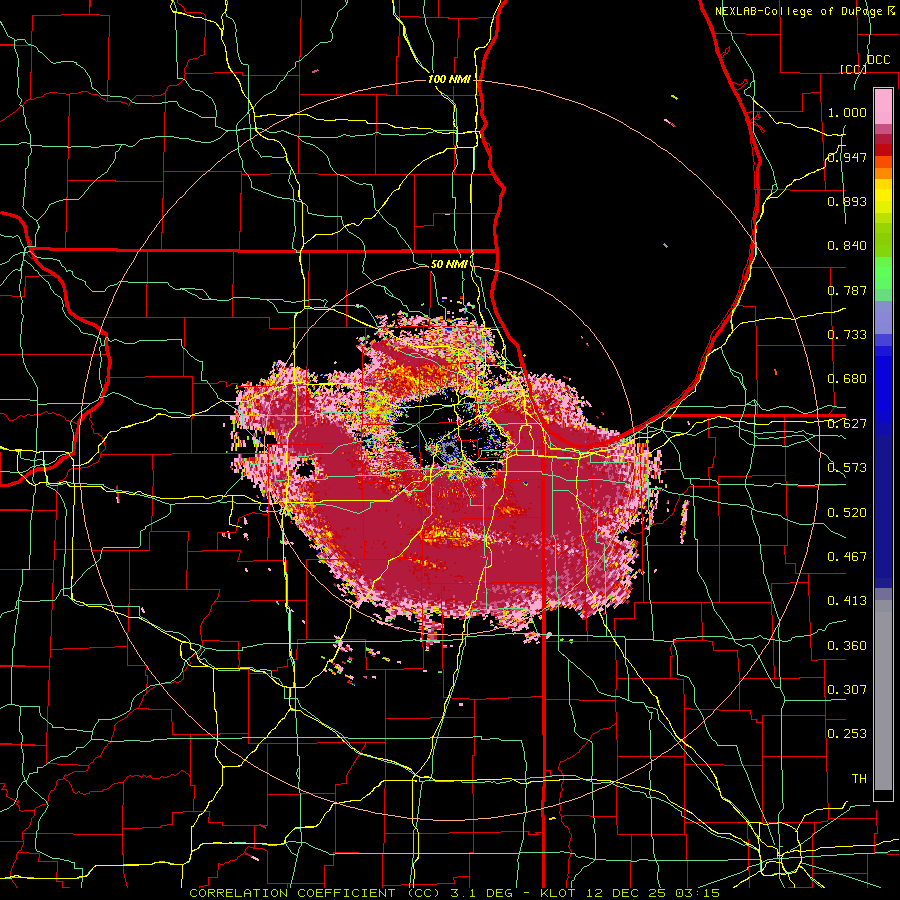Click the 0.680 scale value
Image resolution: width=900 pixels, height=900 pixels.
click(x=847, y=379)
